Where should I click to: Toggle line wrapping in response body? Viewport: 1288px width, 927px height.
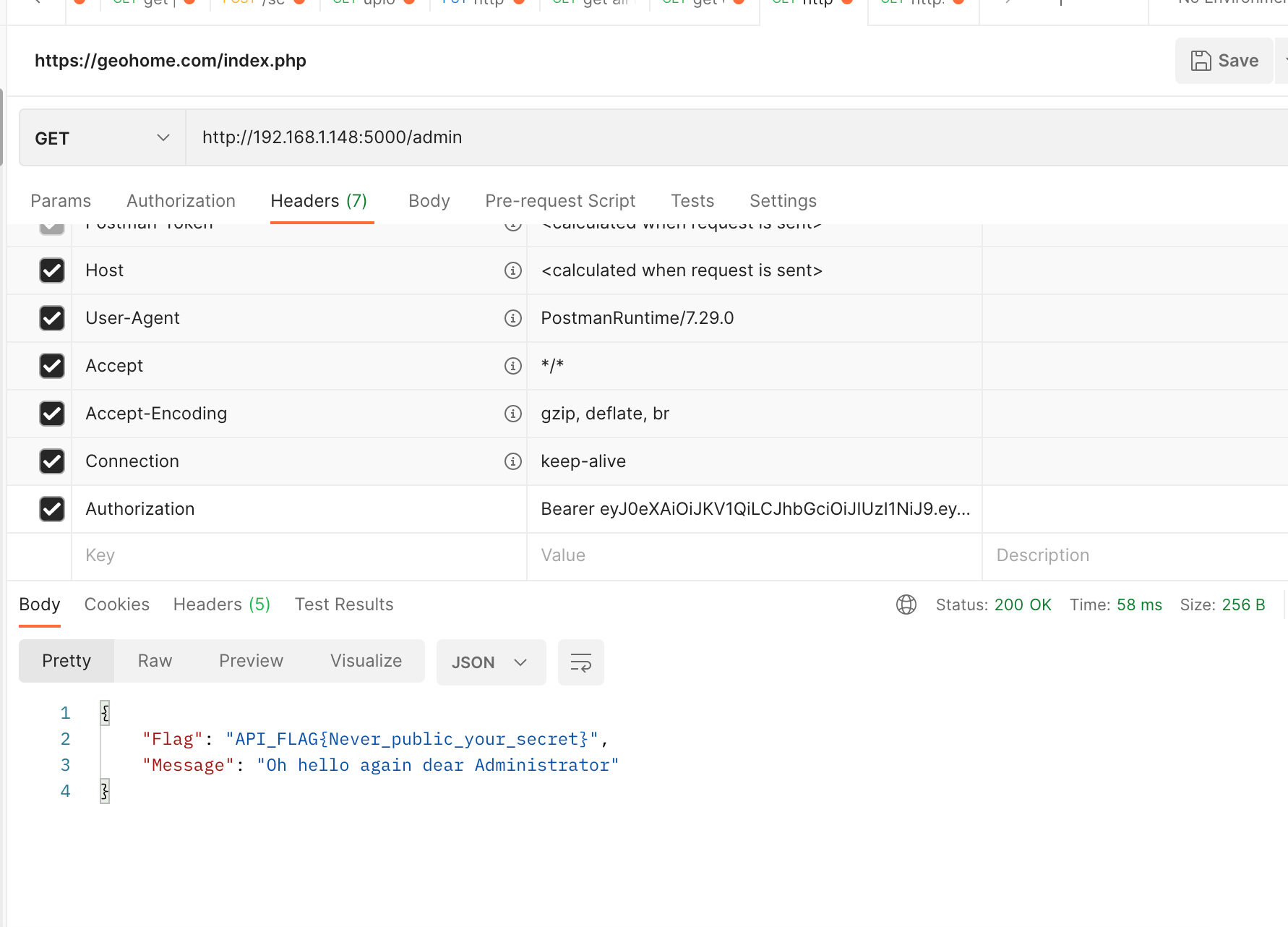coord(580,662)
